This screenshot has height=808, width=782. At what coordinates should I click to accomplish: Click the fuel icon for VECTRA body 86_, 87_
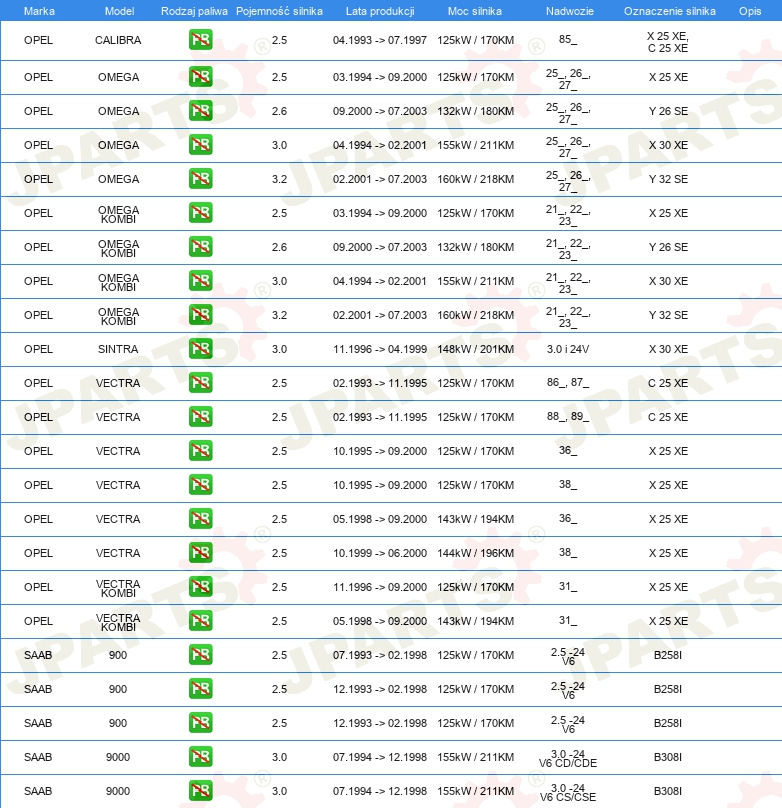[x=200, y=383]
